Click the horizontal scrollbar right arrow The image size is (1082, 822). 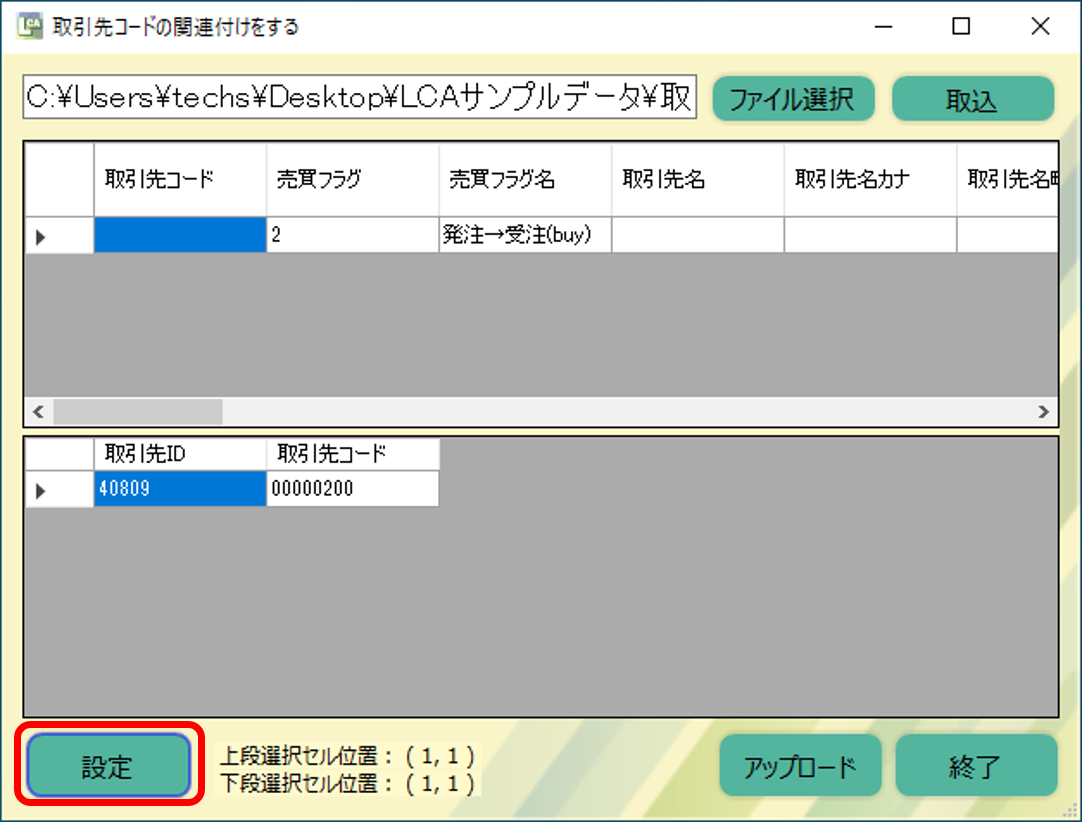click(x=1044, y=411)
